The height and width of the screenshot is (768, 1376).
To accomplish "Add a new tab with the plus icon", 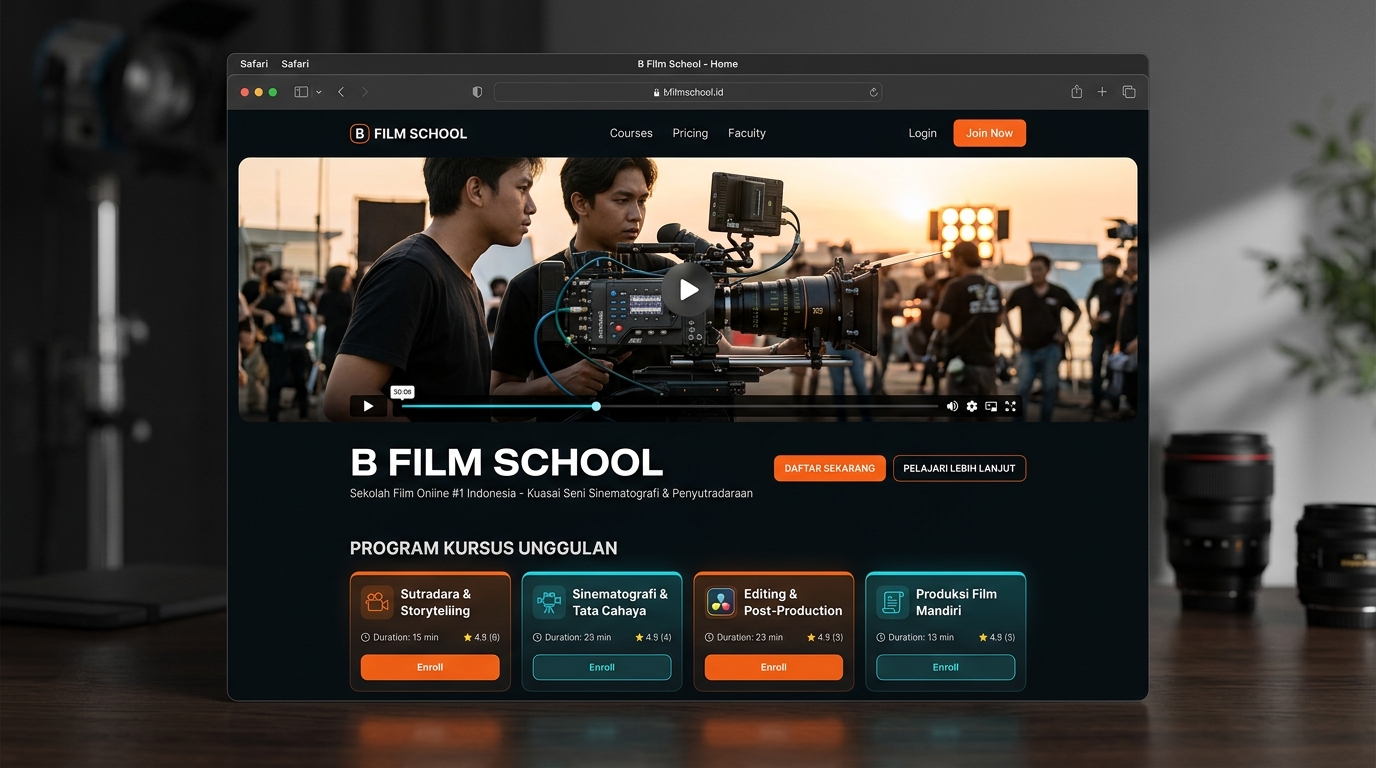I will point(1102,92).
